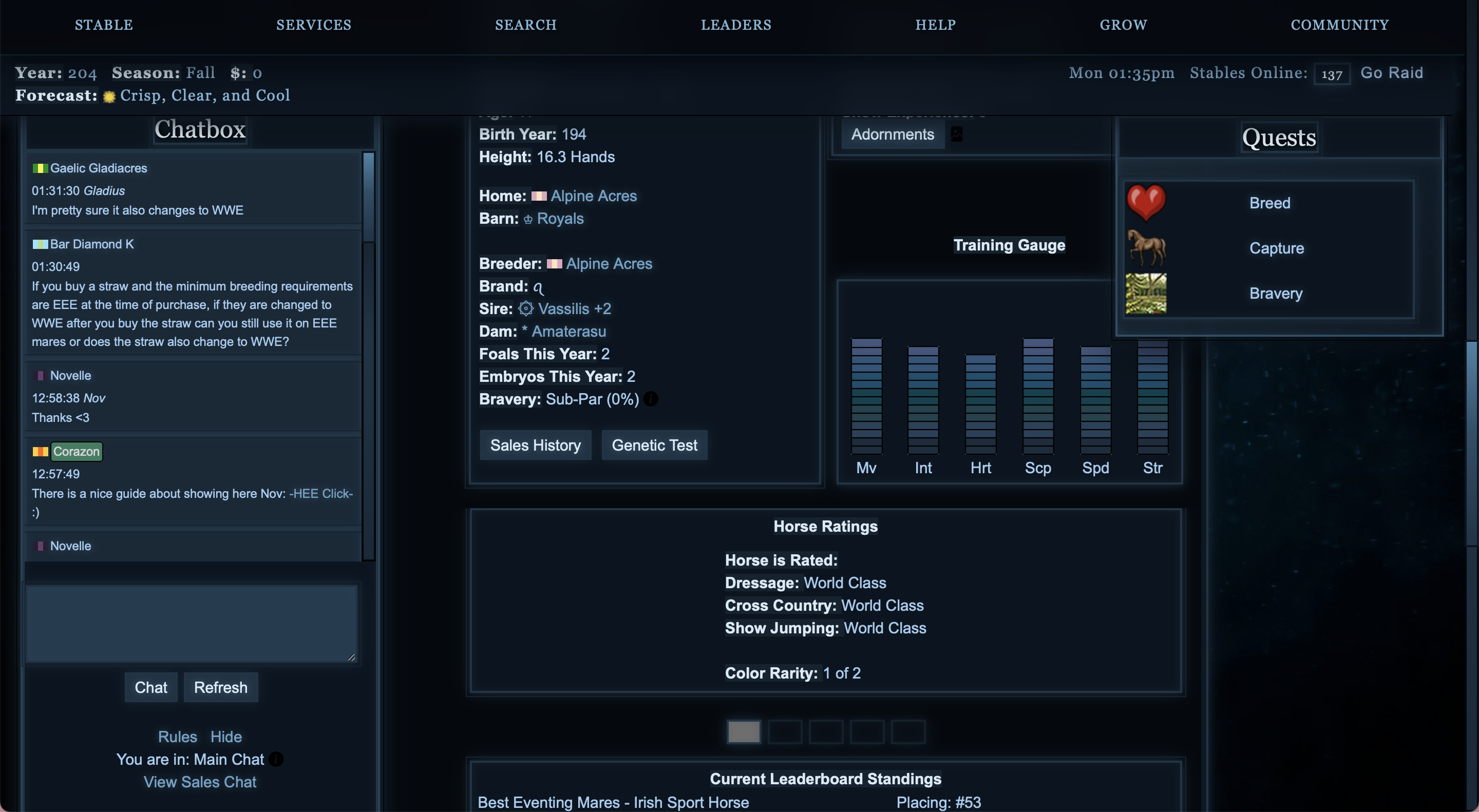The width and height of the screenshot is (1479, 812).
Task: Select the first highlighted pagination box
Action: click(x=744, y=731)
